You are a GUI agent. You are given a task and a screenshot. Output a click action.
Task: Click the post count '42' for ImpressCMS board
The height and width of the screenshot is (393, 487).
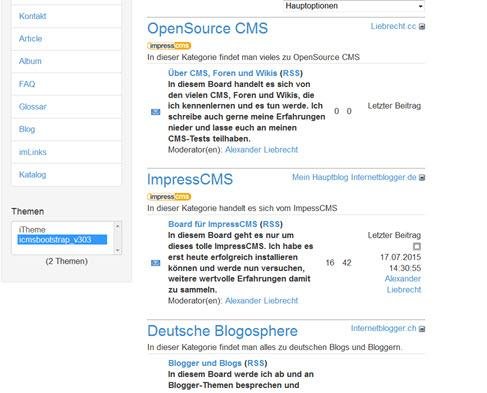pyautogui.click(x=347, y=263)
